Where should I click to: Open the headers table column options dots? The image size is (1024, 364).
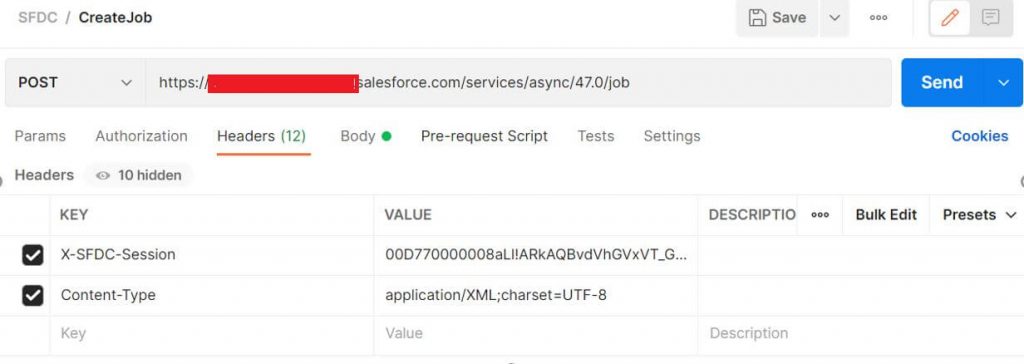tap(820, 215)
